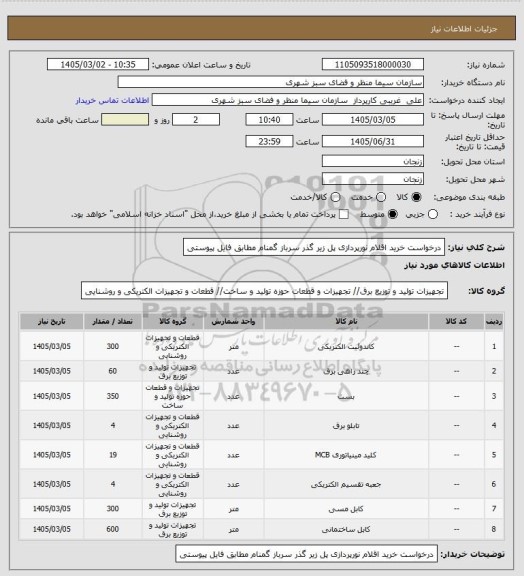Choose the متوسط purchase type radio
Image resolution: width=524 pixels, height=576 pixels.
pyautogui.click(x=393, y=214)
